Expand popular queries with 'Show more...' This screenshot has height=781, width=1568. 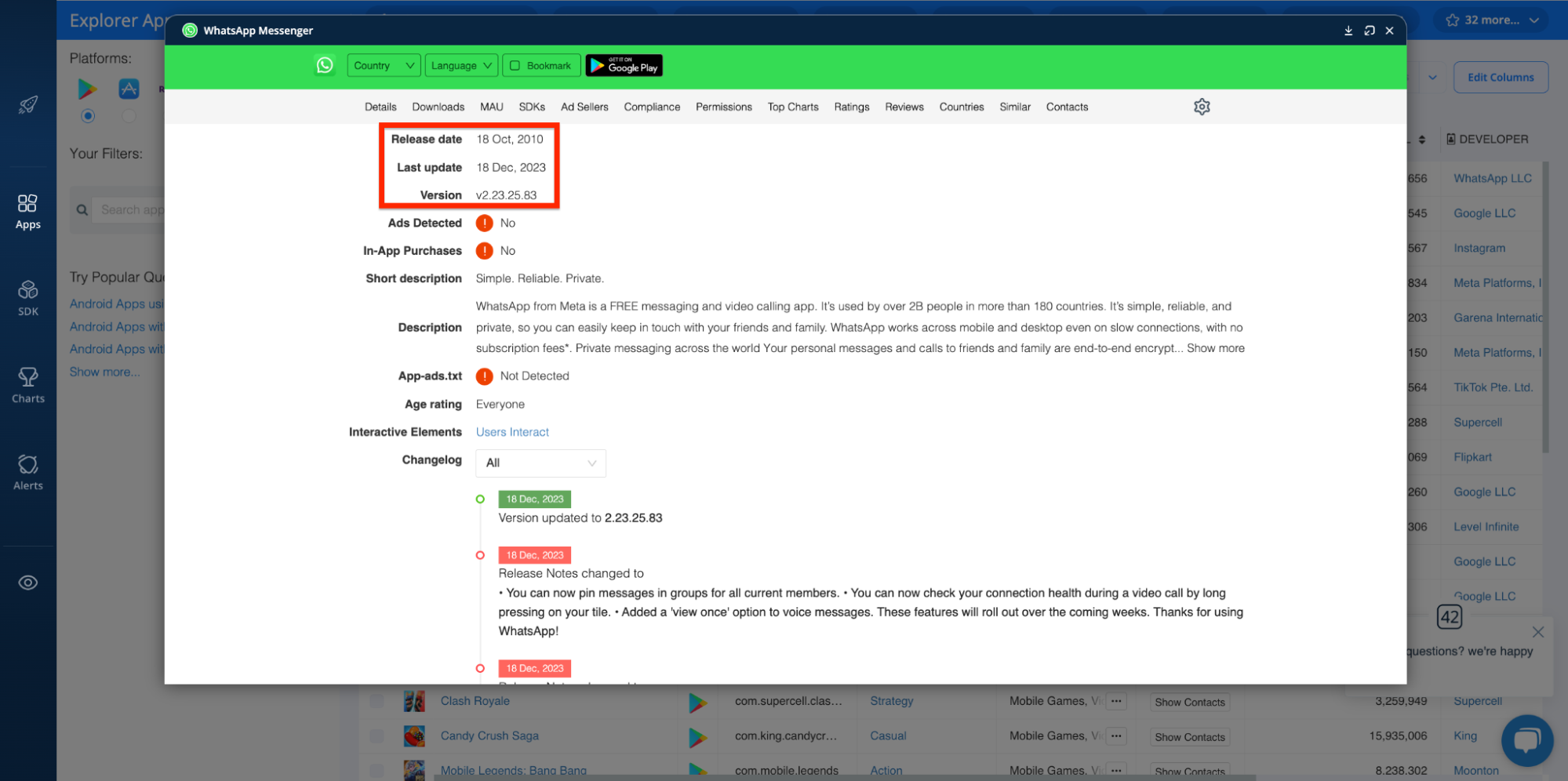tap(105, 372)
